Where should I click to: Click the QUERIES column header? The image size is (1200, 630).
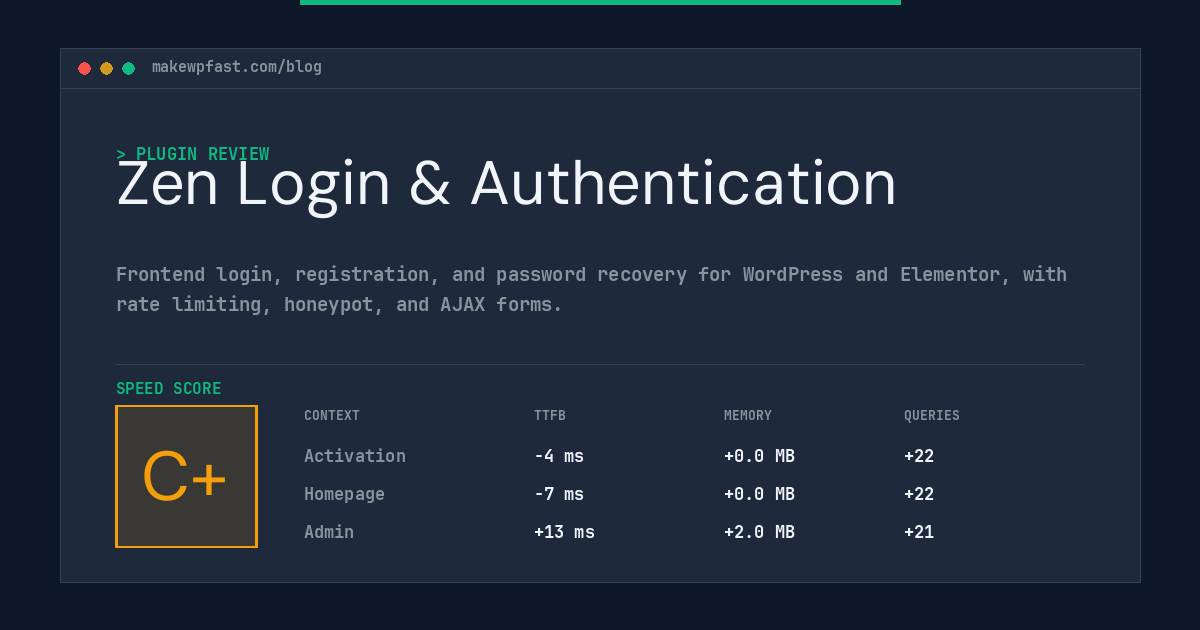pos(932,416)
